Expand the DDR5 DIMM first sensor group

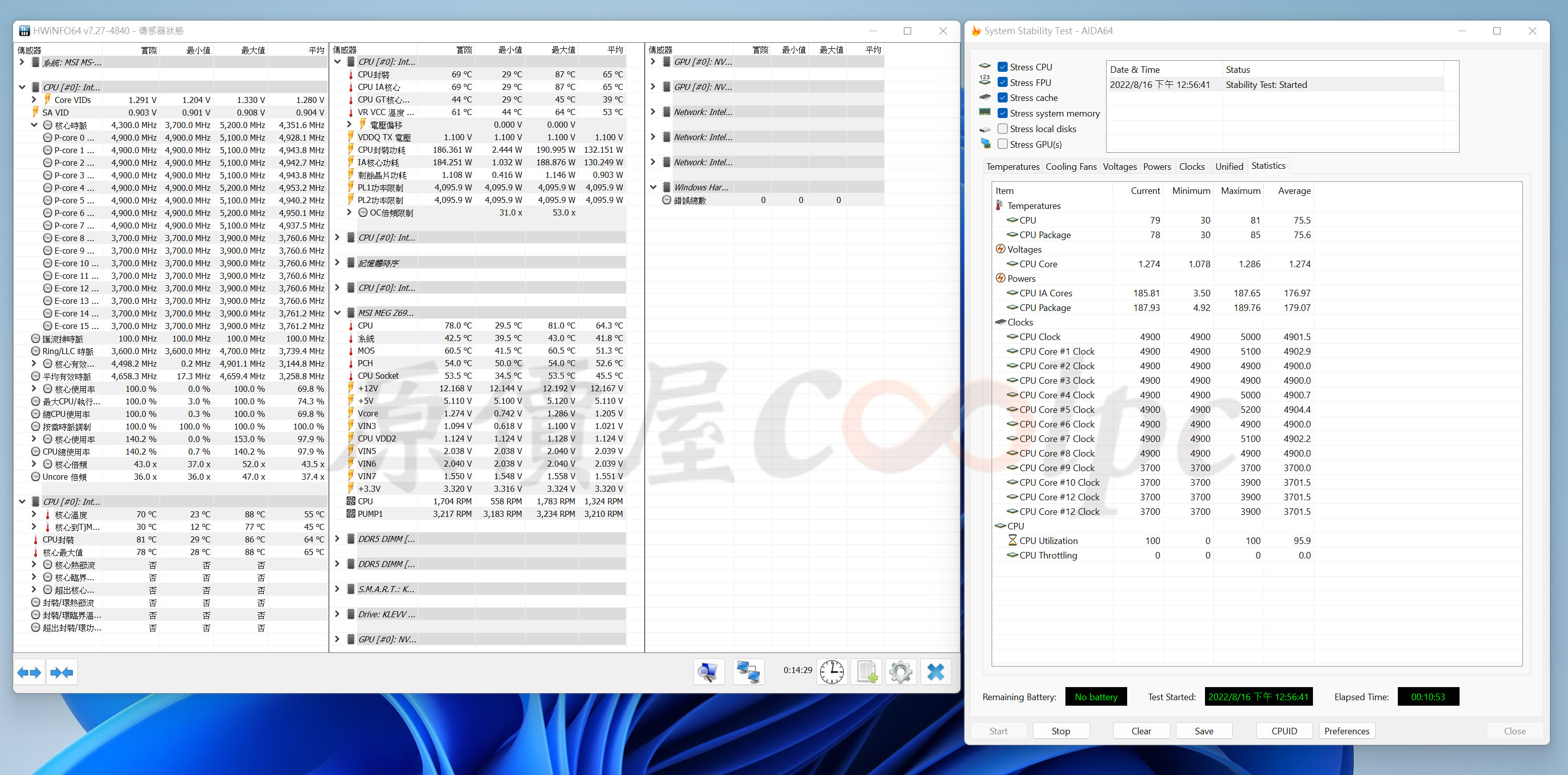coord(337,539)
